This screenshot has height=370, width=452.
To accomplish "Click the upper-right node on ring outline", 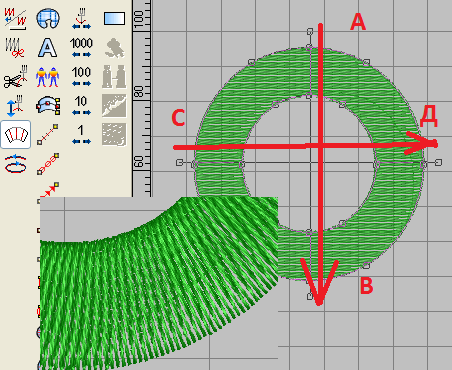I will point(366,62).
